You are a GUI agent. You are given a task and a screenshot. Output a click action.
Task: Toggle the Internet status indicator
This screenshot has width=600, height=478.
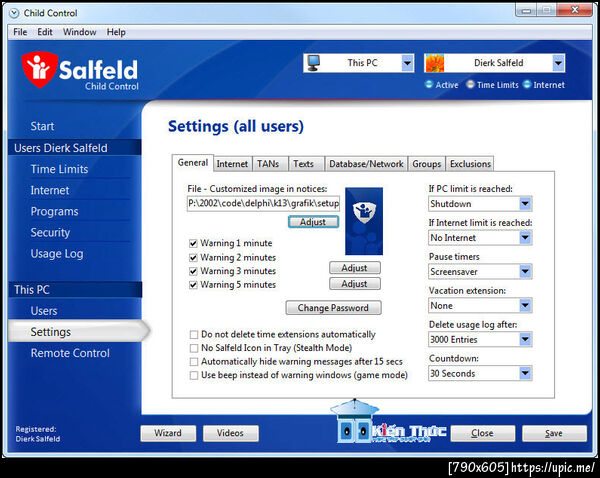[x=527, y=84]
